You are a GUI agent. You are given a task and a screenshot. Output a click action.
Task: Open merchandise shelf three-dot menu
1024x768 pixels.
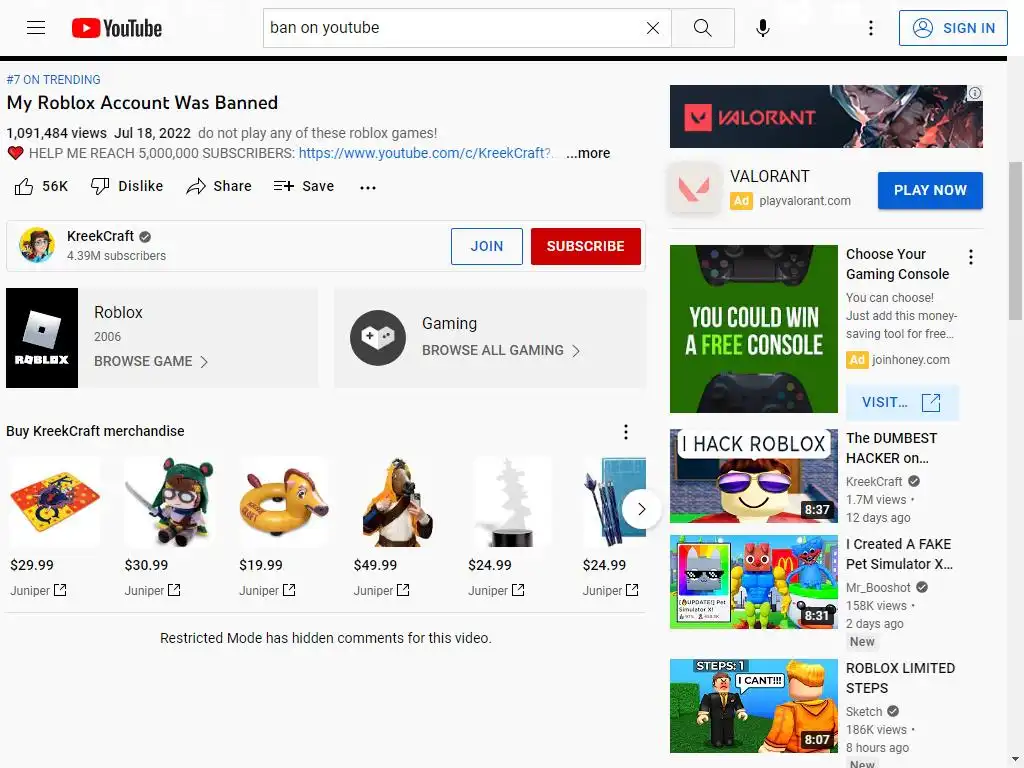(626, 432)
